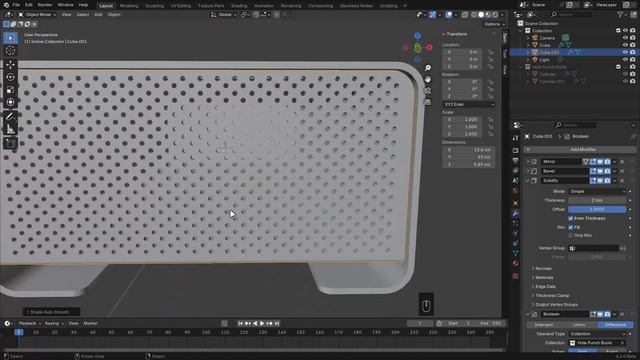This screenshot has width=640, height=360.
Task: Select the Add Cube tool
Action: [x=11, y=143]
